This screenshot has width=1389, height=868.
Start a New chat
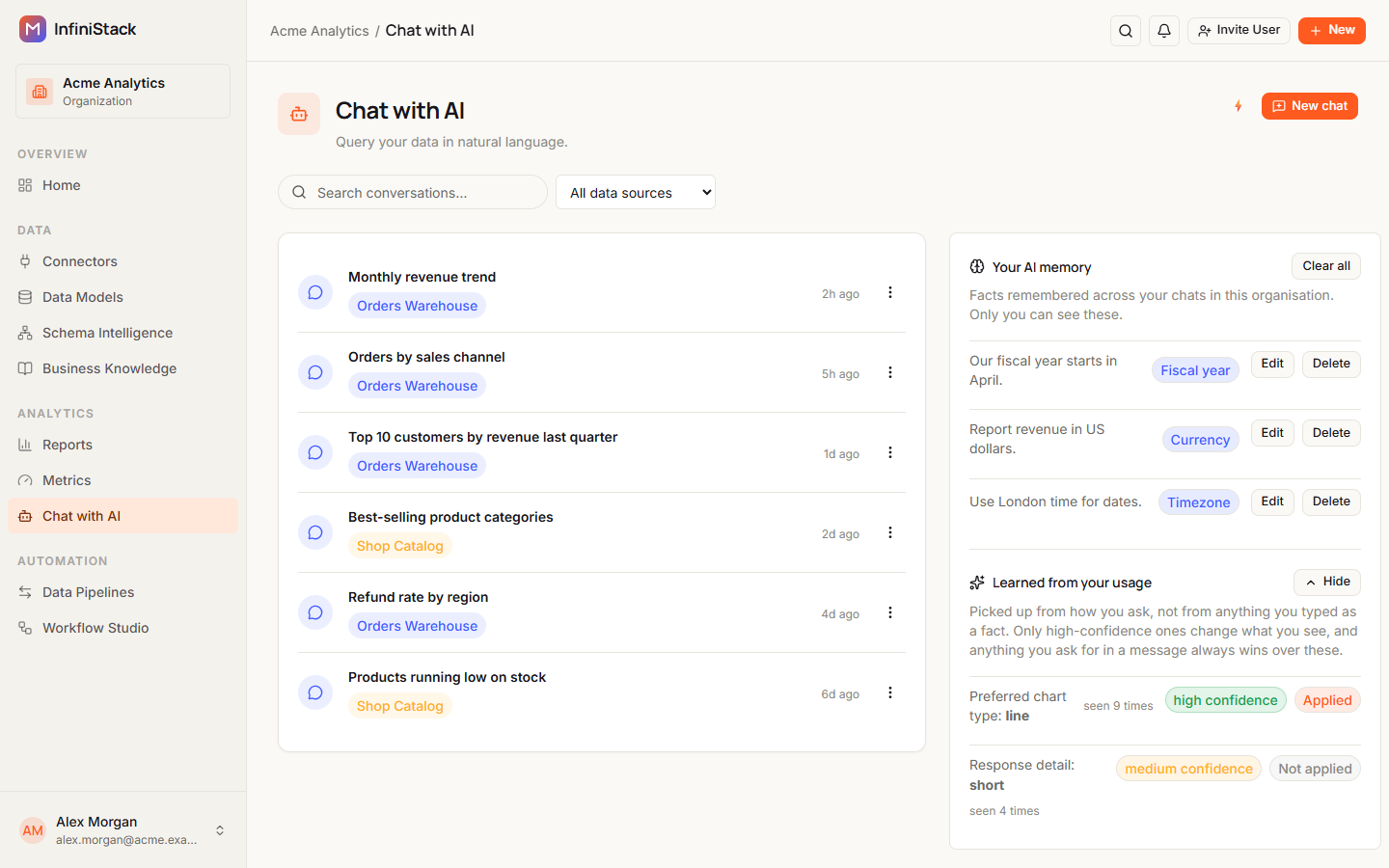[x=1310, y=106]
